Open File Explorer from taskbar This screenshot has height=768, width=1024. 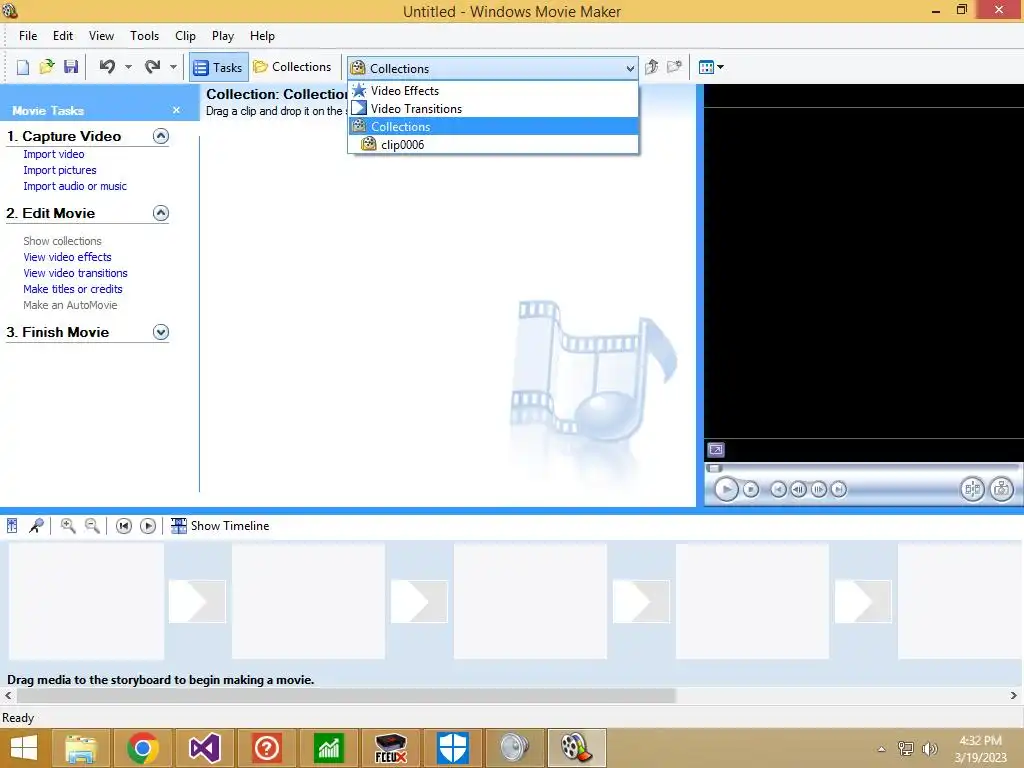[81, 748]
